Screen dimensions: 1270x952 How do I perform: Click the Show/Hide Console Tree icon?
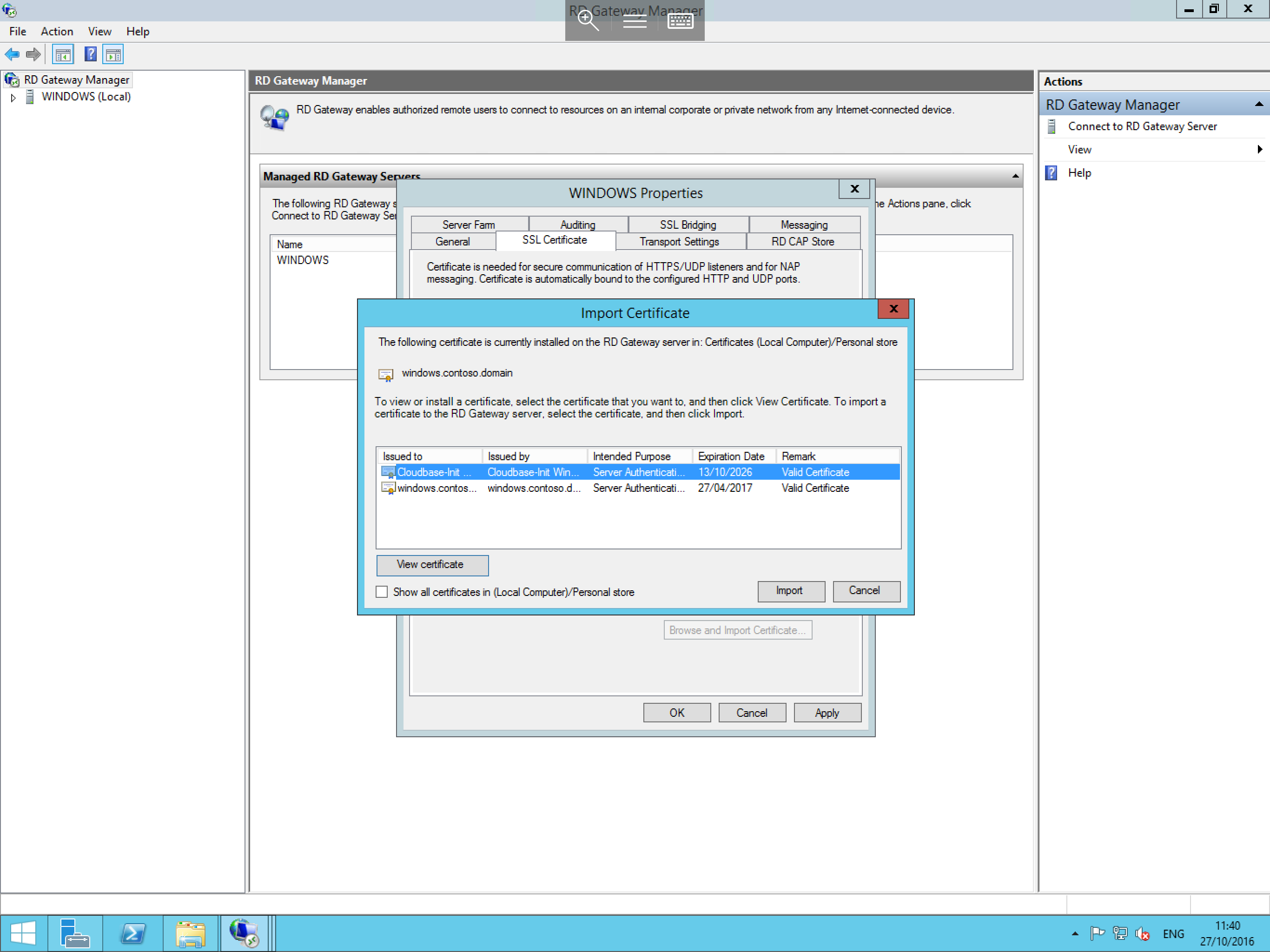[x=63, y=54]
